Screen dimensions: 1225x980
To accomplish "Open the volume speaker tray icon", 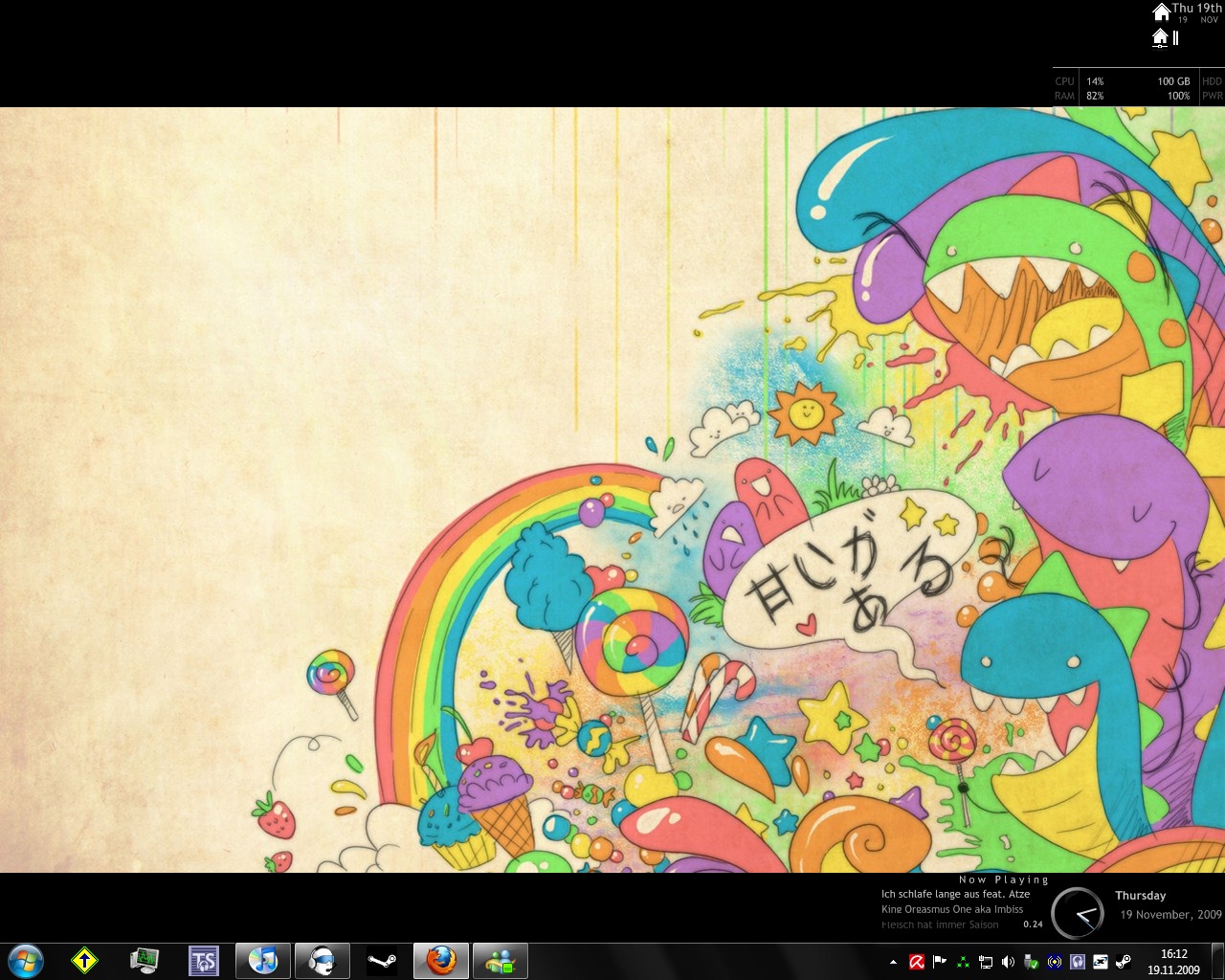I will click(1008, 962).
